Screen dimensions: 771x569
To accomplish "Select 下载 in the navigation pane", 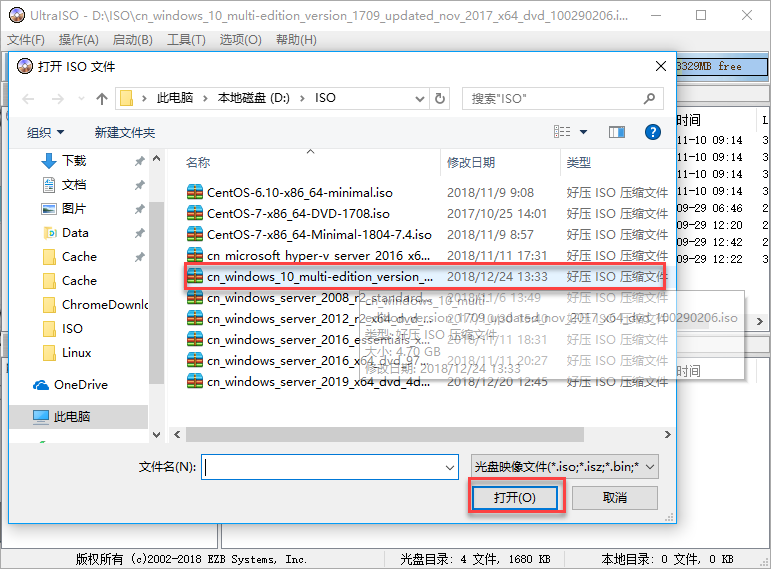I will [x=74, y=160].
